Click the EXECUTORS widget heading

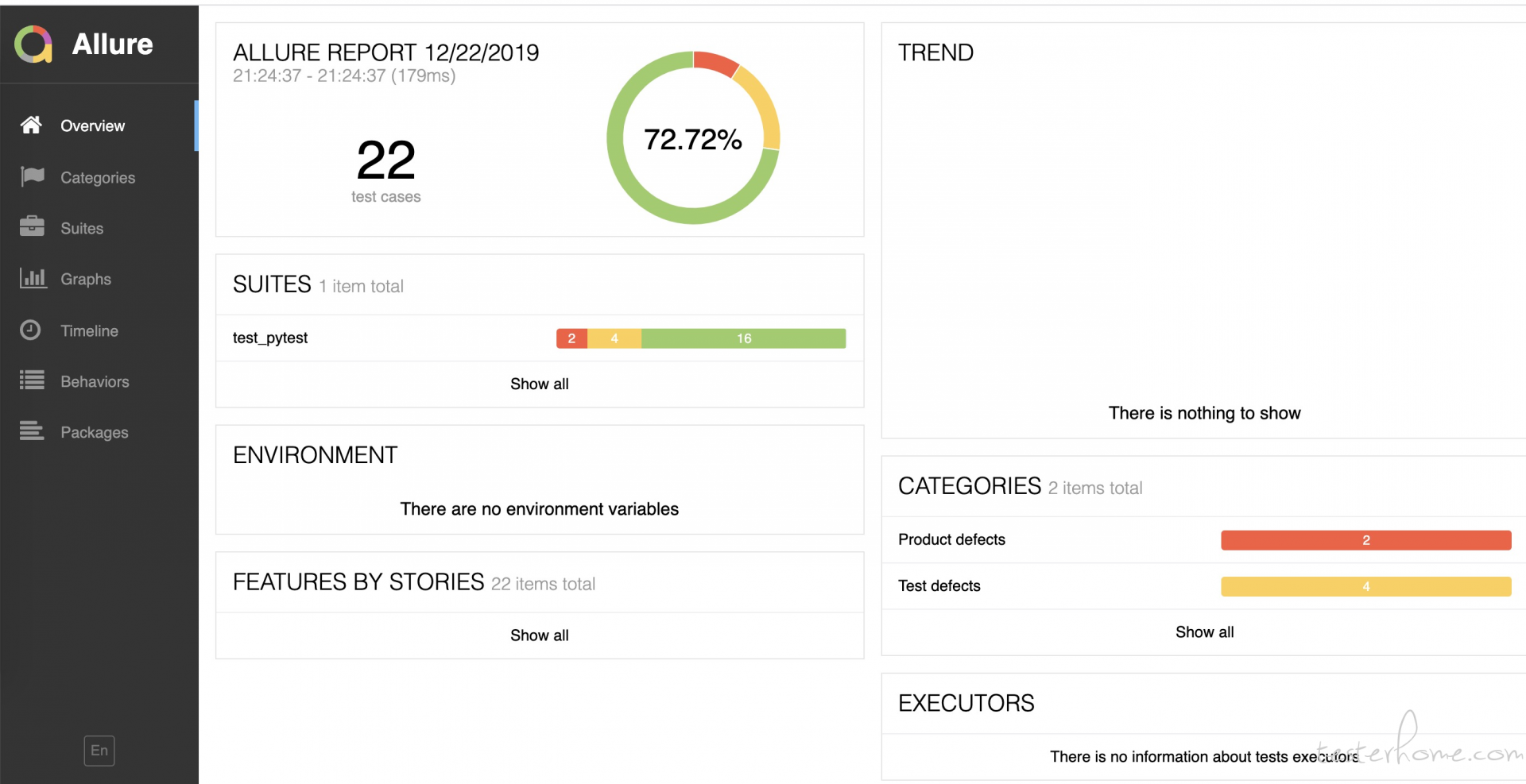click(x=966, y=703)
